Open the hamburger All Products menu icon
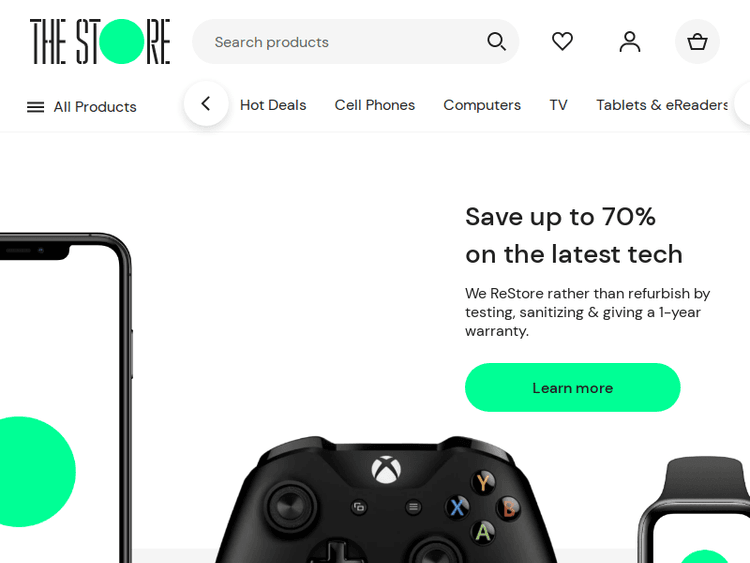The width and height of the screenshot is (750, 563). coord(35,107)
